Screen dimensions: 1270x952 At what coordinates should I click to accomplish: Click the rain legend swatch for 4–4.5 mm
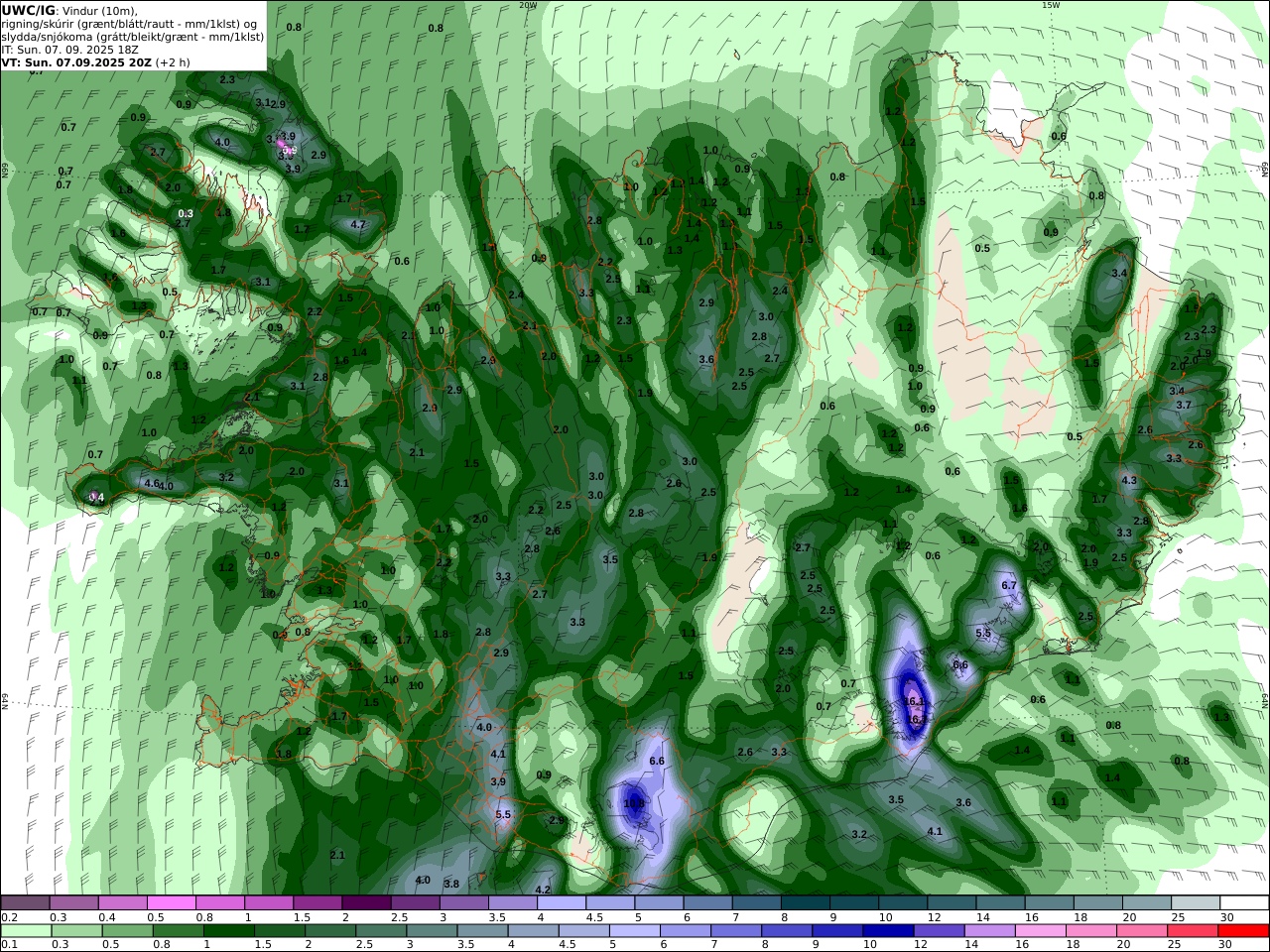tap(534, 931)
